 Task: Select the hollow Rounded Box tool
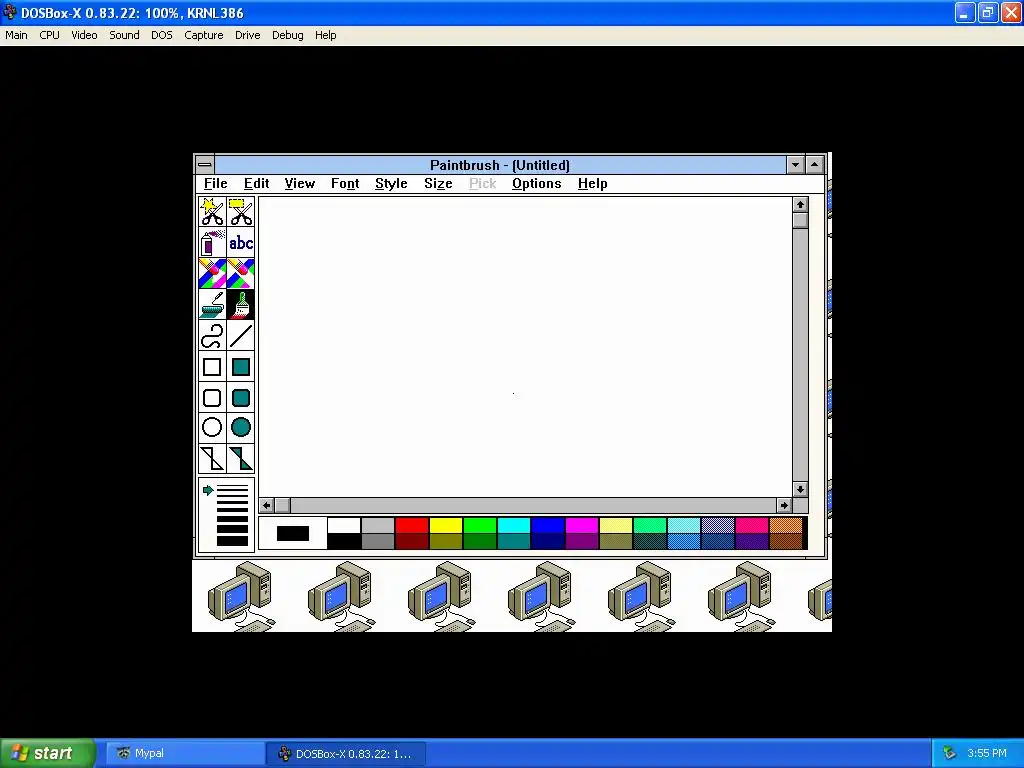212,397
